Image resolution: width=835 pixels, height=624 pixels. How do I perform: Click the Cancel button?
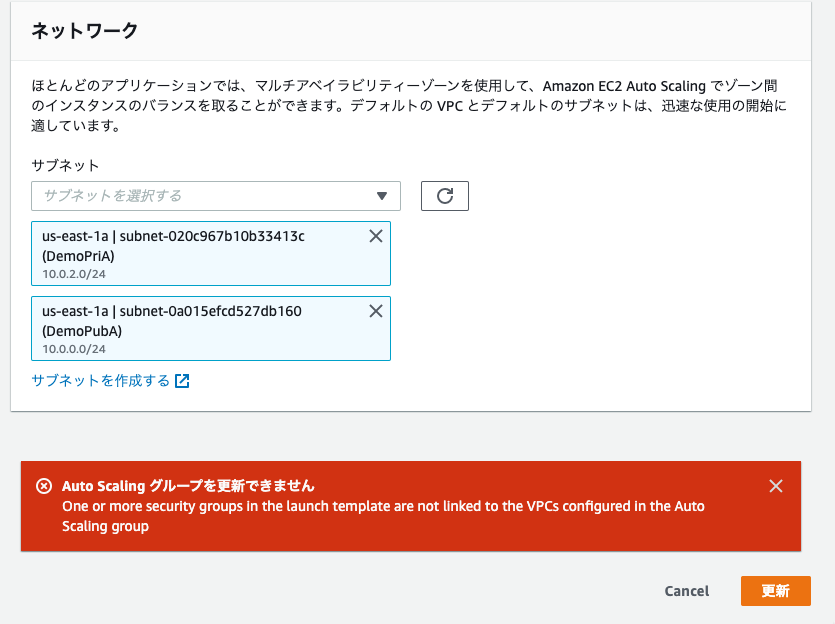click(x=686, y=591)
